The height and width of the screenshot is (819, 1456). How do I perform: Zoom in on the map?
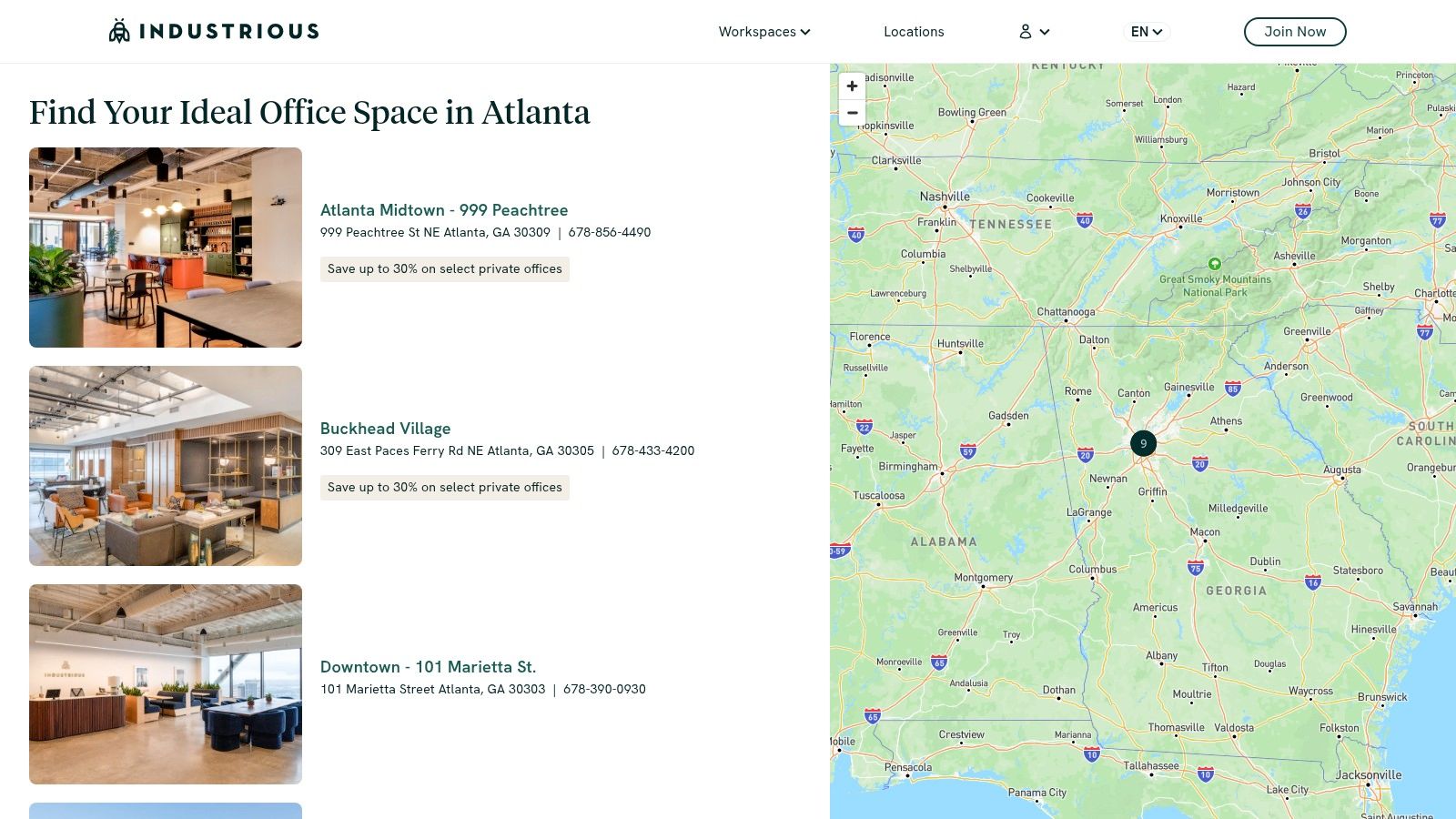852,86
